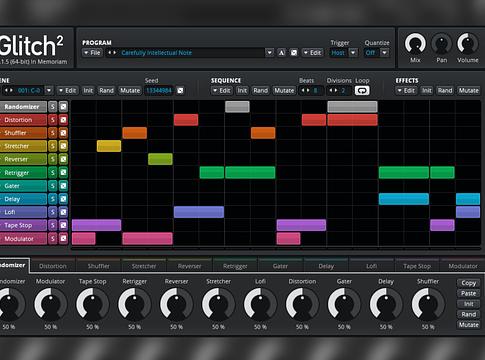Expand the program preset list arrow
This screenshot has width=485, height=360.
click(269, 53)
